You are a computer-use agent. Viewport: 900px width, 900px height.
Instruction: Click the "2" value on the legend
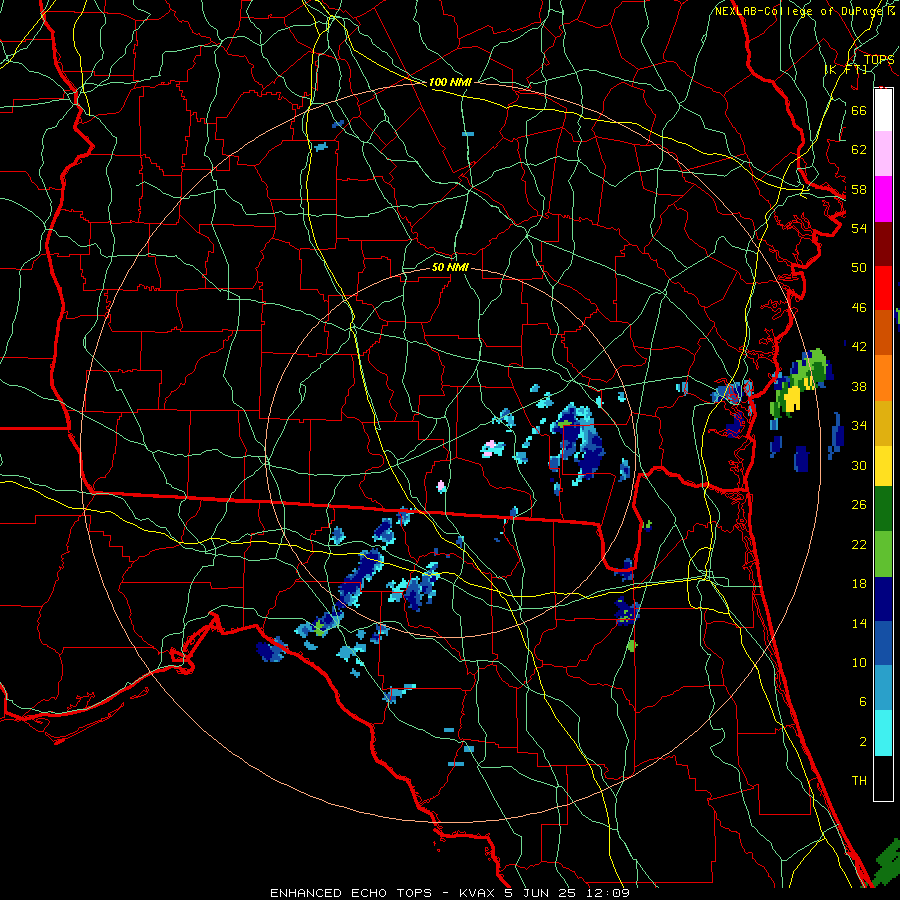tap(863, 742)
